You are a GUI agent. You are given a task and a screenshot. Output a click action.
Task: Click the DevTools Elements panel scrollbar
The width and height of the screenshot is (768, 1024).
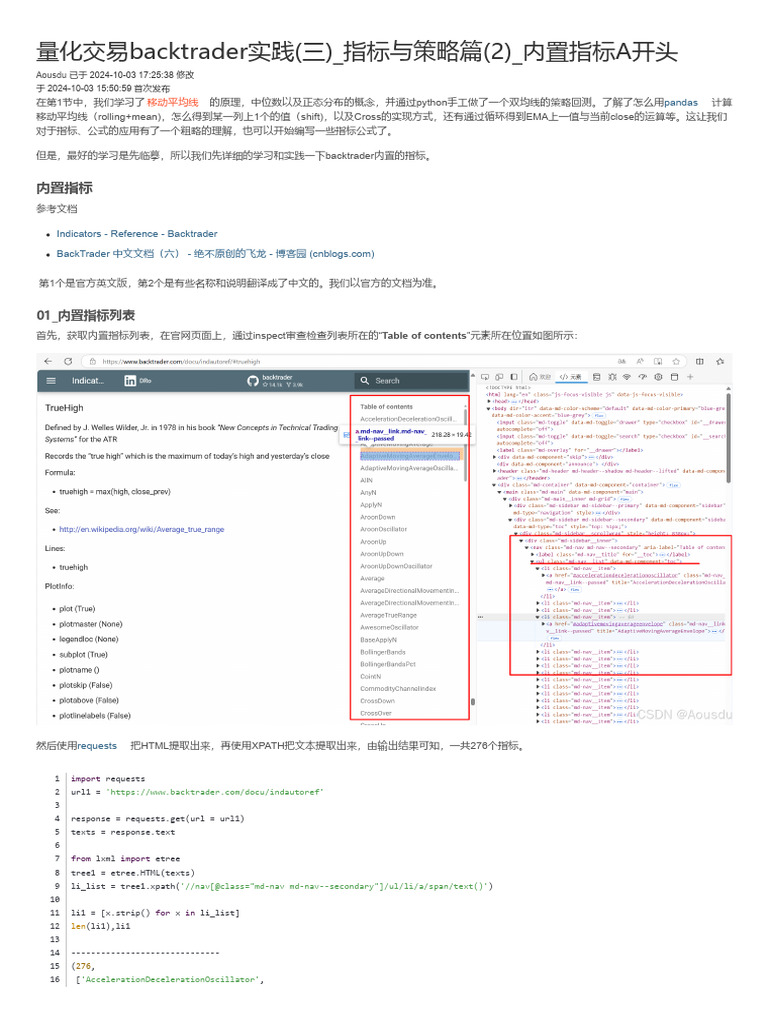coord(728,438)
